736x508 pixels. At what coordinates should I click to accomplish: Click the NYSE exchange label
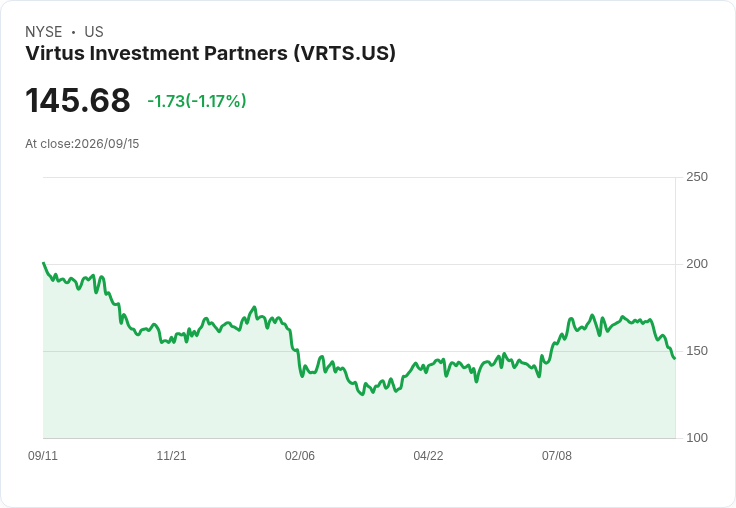coord(44,32)
